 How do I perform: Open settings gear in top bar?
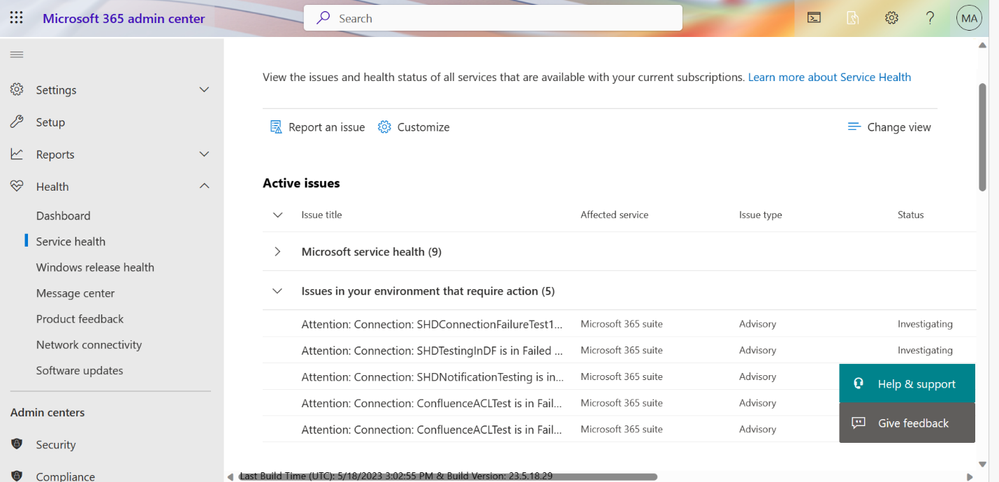tap(892, 18)
